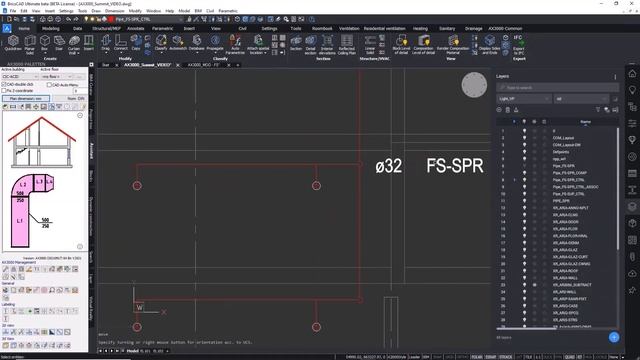640x360 pixels.
Task: Click the Copy tool in Modify group
Action: tap(136, 42)
